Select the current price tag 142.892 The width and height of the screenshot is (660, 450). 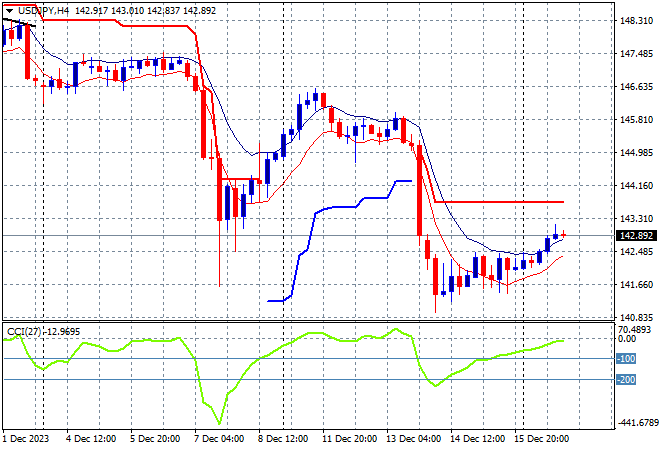click(636, 235)
